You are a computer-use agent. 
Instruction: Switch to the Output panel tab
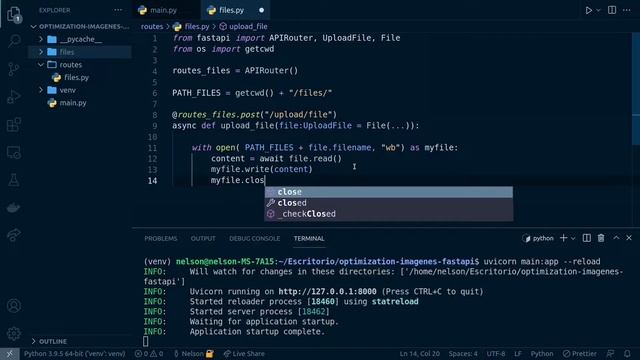click(x=203, y=238)
